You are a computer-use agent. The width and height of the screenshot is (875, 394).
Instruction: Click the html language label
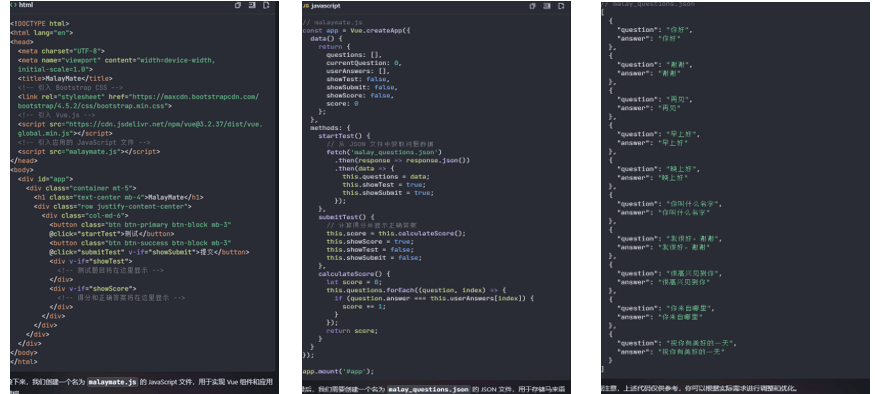(26, 5)
